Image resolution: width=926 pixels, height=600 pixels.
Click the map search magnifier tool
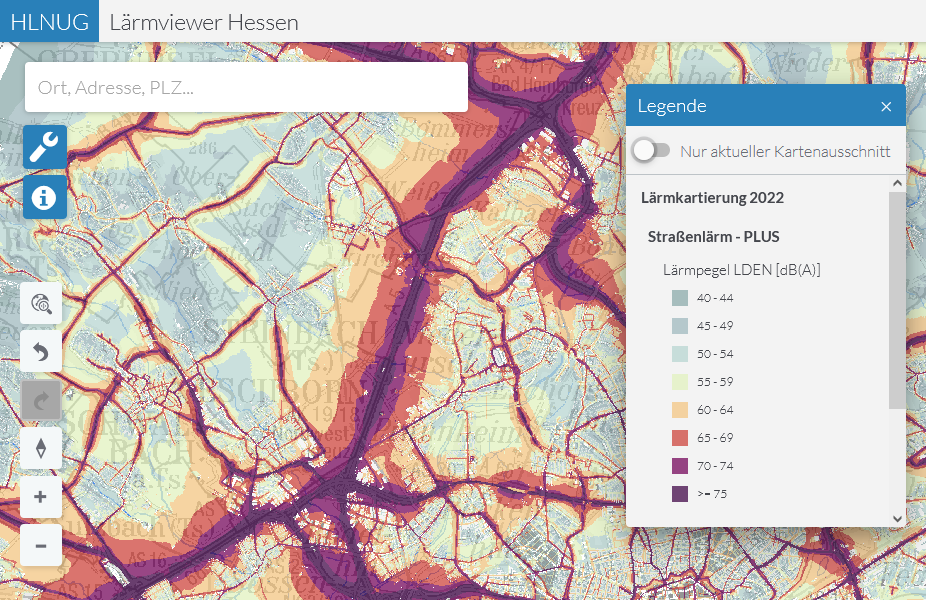coord(41,303)
